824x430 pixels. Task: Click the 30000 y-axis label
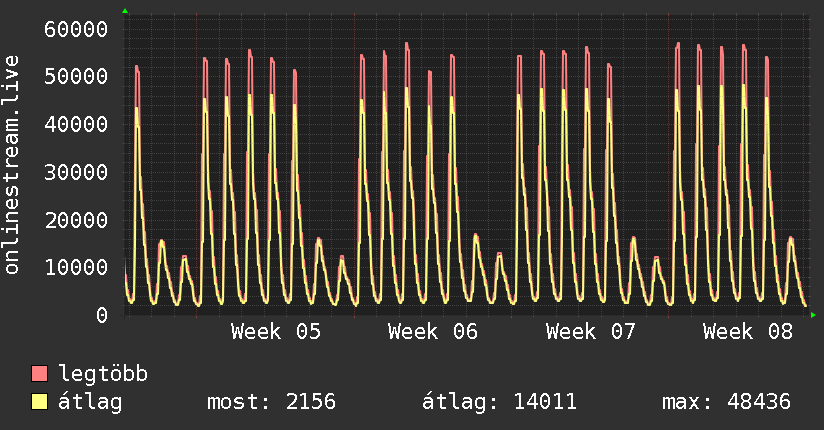coord(77,172)
